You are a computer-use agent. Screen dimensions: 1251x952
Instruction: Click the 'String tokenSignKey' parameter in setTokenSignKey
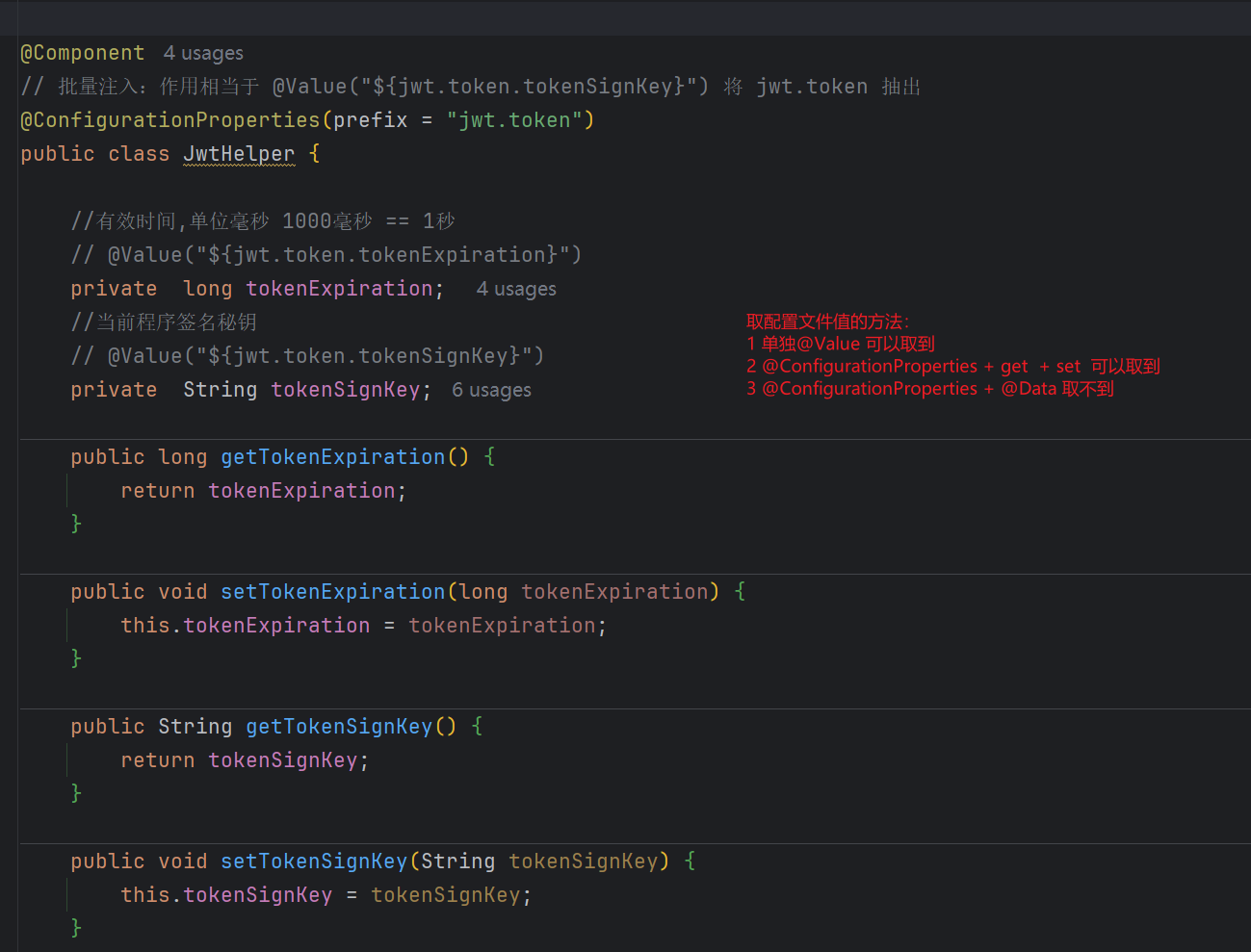(539, 862)
